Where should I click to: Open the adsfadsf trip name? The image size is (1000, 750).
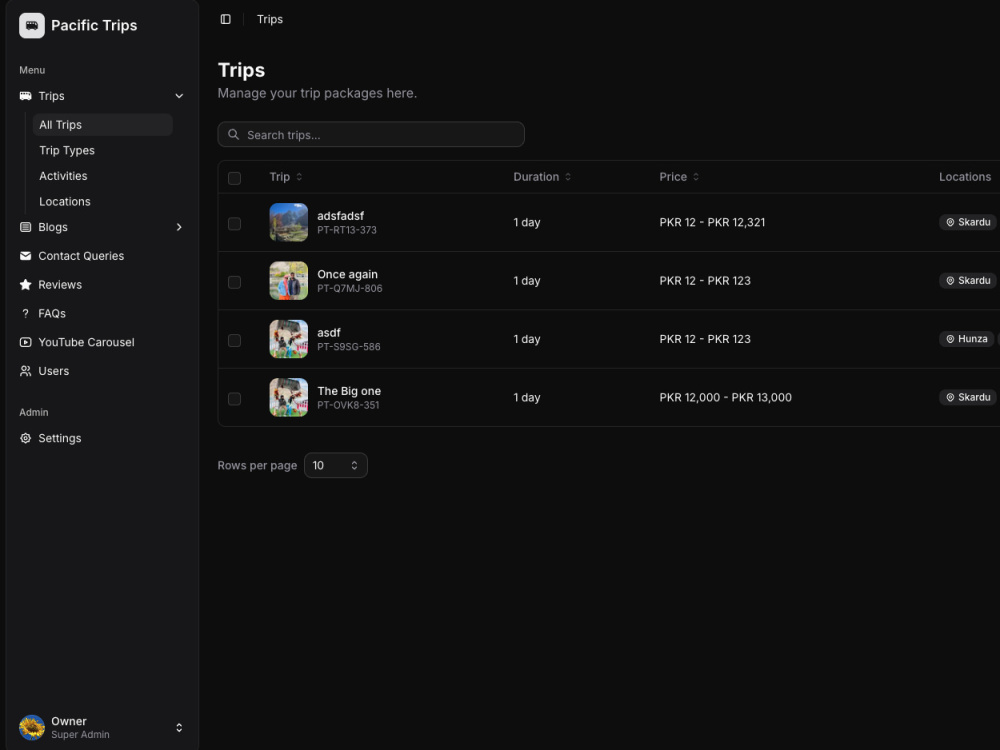coord(341,216)
